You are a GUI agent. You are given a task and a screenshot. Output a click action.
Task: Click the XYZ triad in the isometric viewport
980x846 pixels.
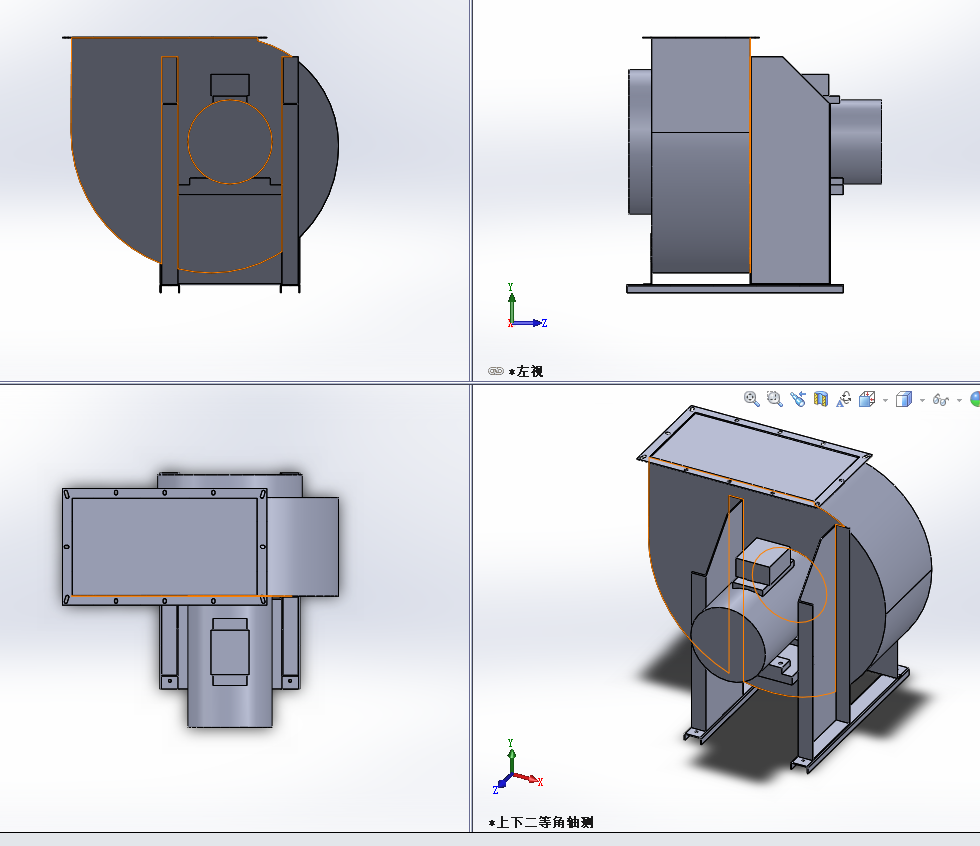pos(518,767)
